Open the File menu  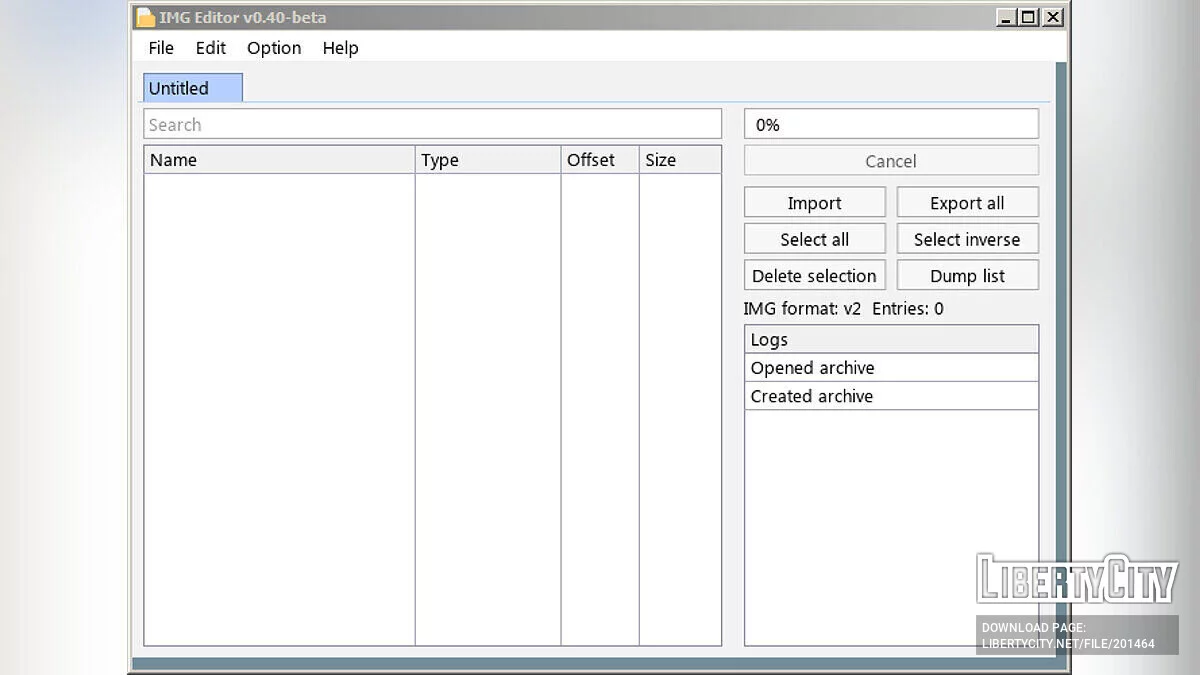[160, 48]
